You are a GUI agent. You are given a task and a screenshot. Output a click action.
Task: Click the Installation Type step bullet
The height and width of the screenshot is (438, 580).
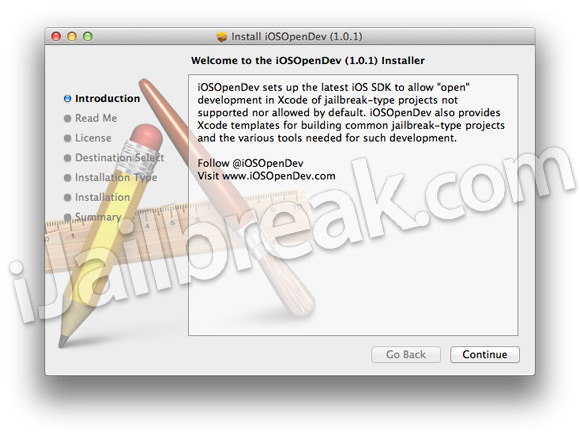(x=67, y=178)
